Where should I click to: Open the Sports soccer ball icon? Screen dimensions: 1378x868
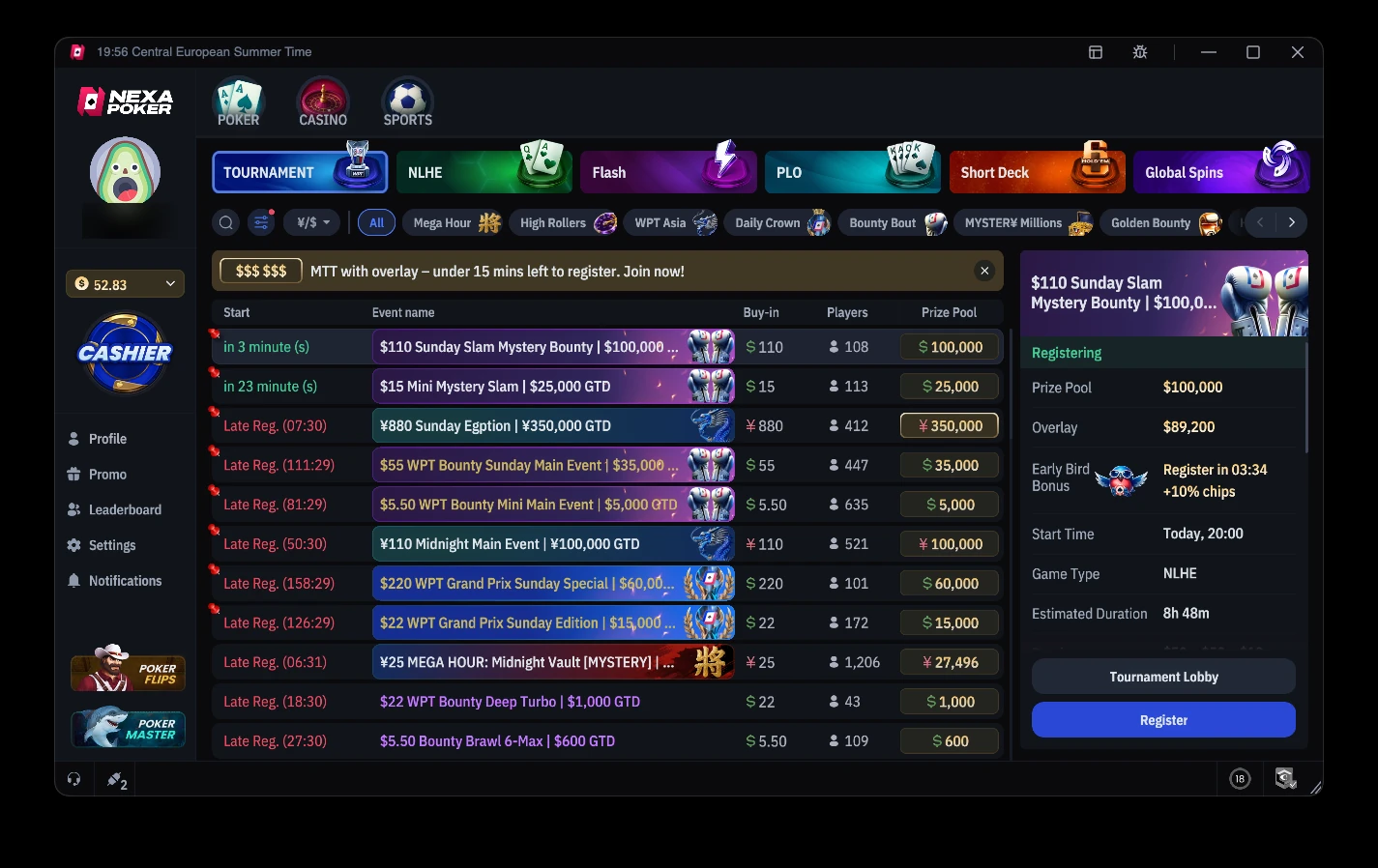407,102
